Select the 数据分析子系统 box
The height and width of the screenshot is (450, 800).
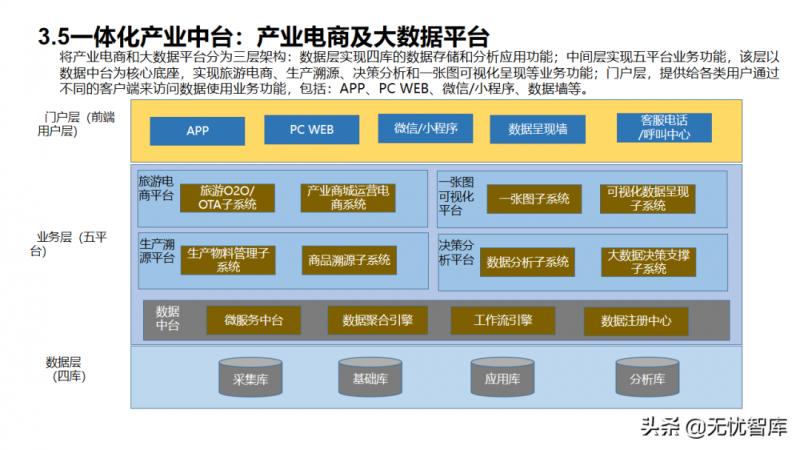[x=527, y=262]
